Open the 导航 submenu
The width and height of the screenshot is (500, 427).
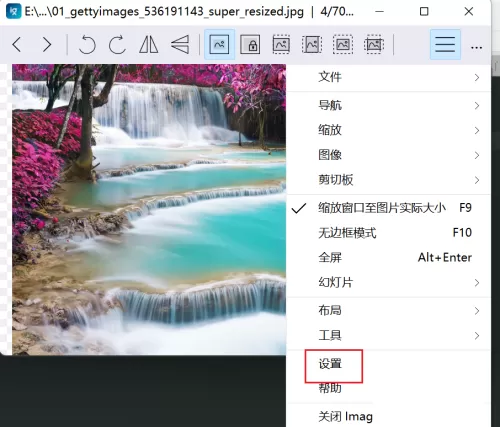pos(388,106)
